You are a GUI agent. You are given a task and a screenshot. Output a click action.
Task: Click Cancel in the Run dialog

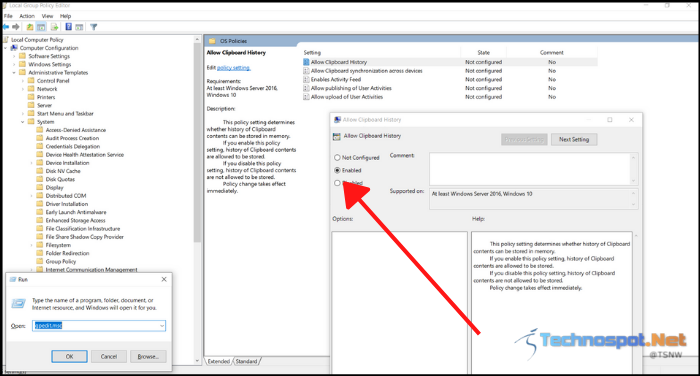(x=108, y=356)
